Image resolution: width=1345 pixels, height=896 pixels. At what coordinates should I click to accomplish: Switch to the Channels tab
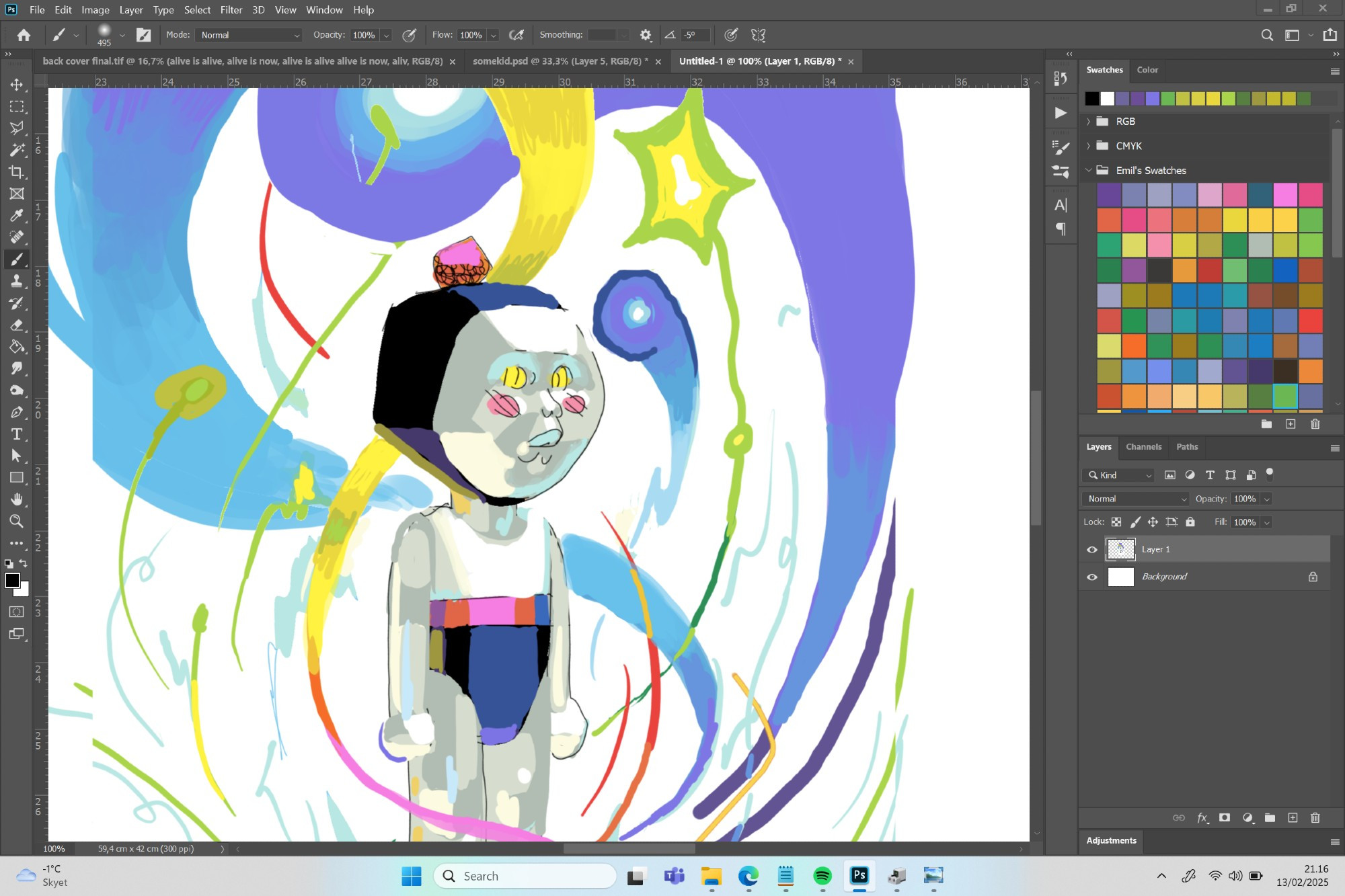click(1143, 447)
